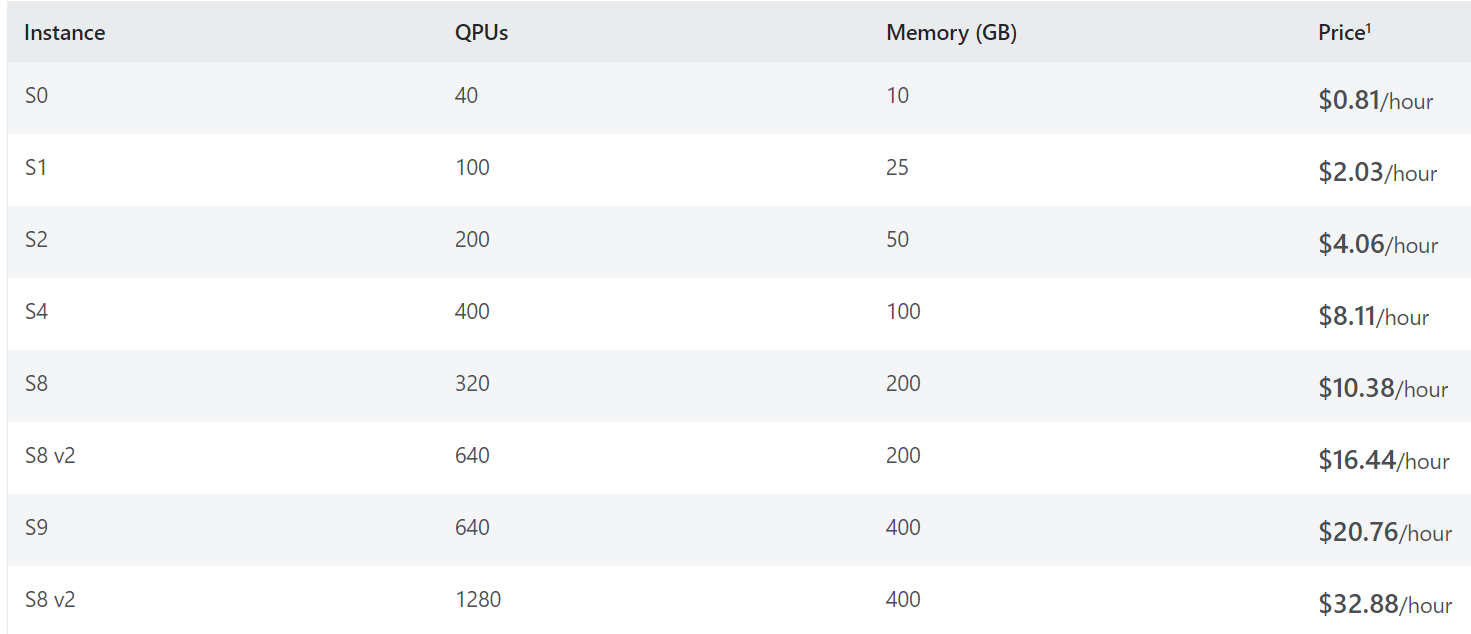
Task: Select the S0 instance name
Action: pyautogui.click(x=36, y=96)
